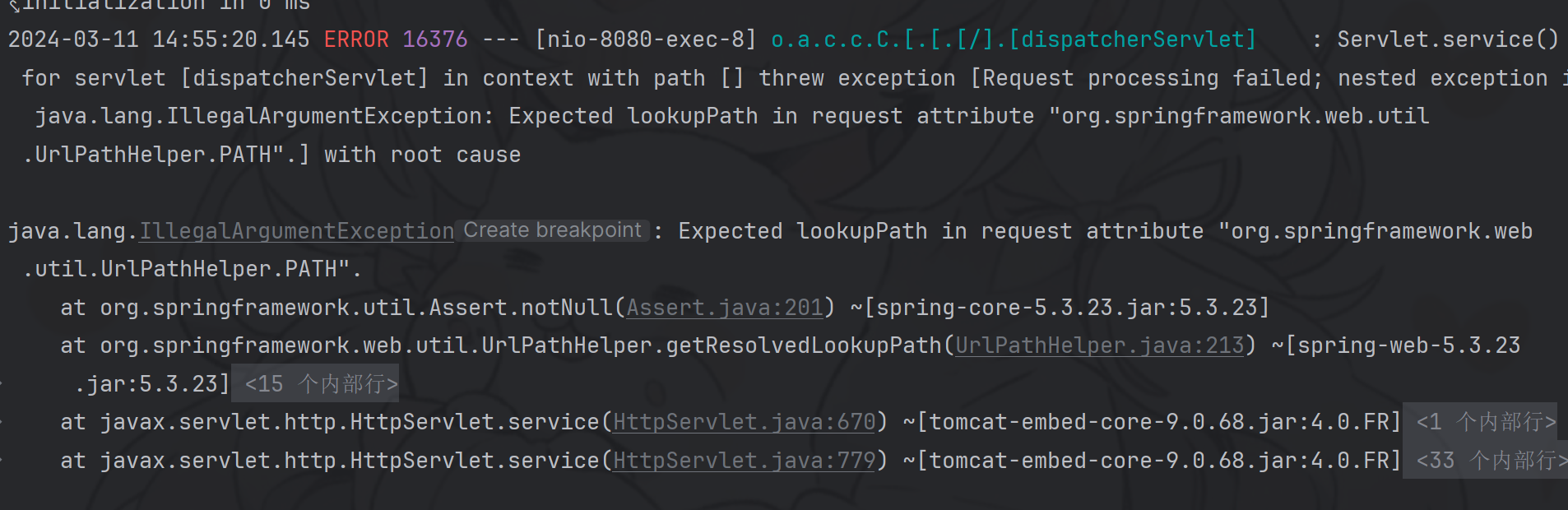This screenshot has width=1568, height=510.
Task: Expand the folded <1 个内部行> block
Action: 1486,422
